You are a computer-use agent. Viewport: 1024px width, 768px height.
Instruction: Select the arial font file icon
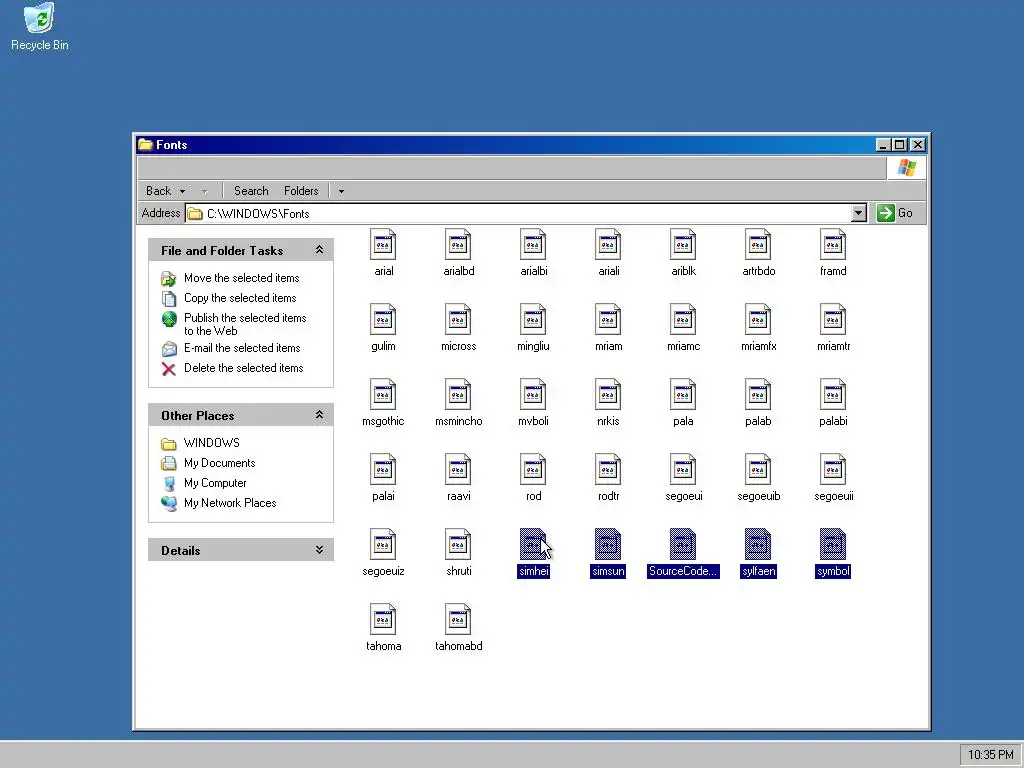click(383, 245)
